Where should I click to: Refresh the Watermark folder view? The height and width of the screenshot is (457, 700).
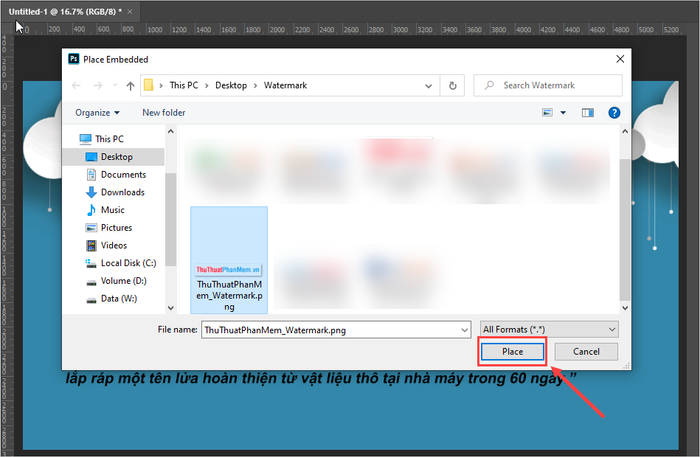(x=453, y=86)
